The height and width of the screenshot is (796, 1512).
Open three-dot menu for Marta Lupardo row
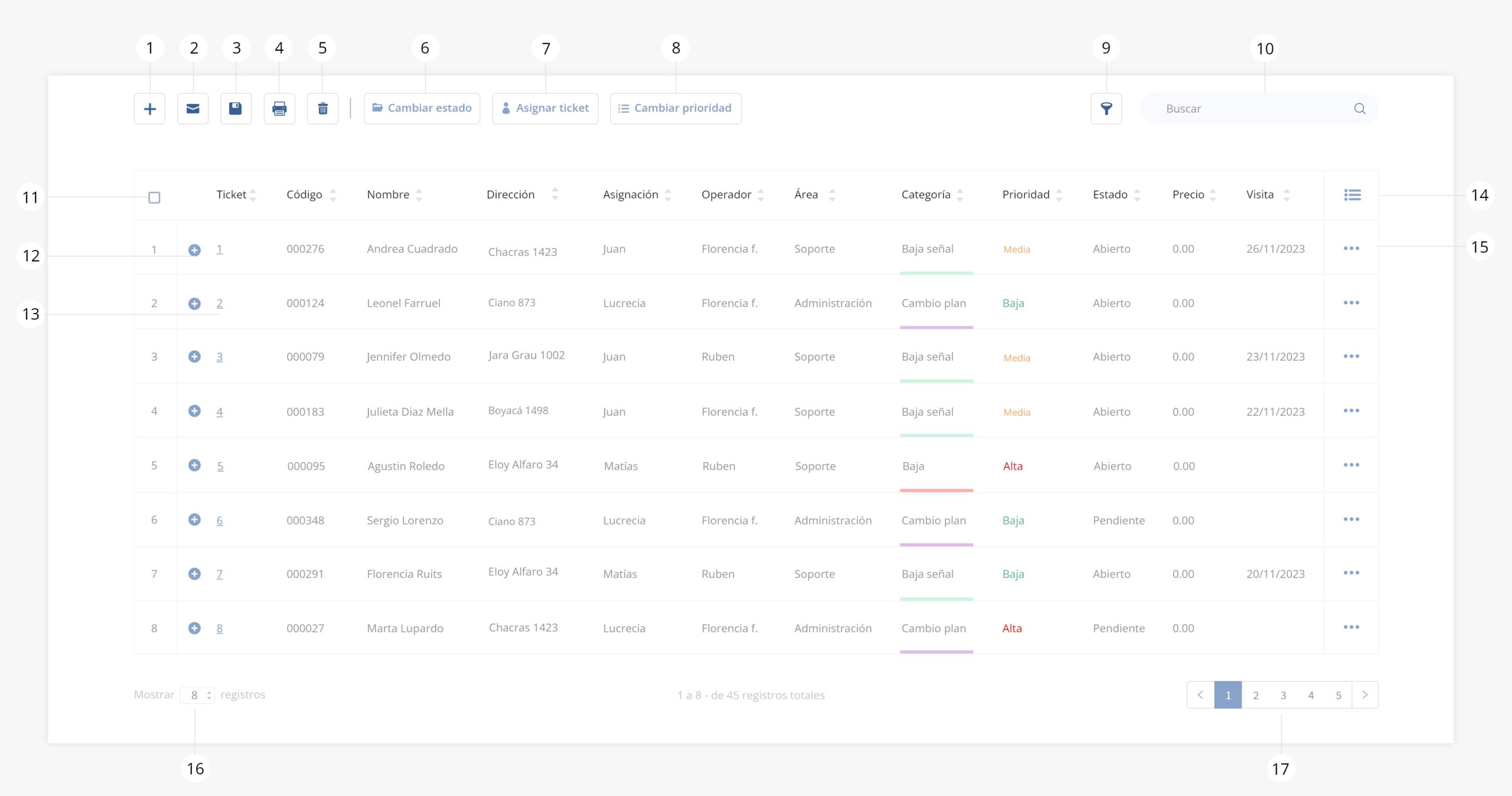pos(1351,628)
